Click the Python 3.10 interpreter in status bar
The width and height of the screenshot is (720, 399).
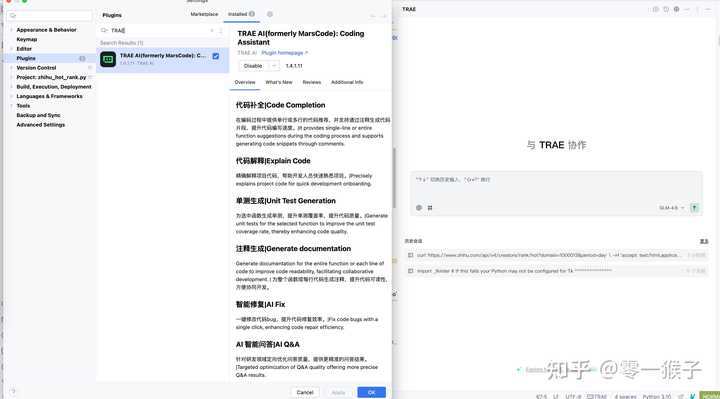(x=657, y=396)
